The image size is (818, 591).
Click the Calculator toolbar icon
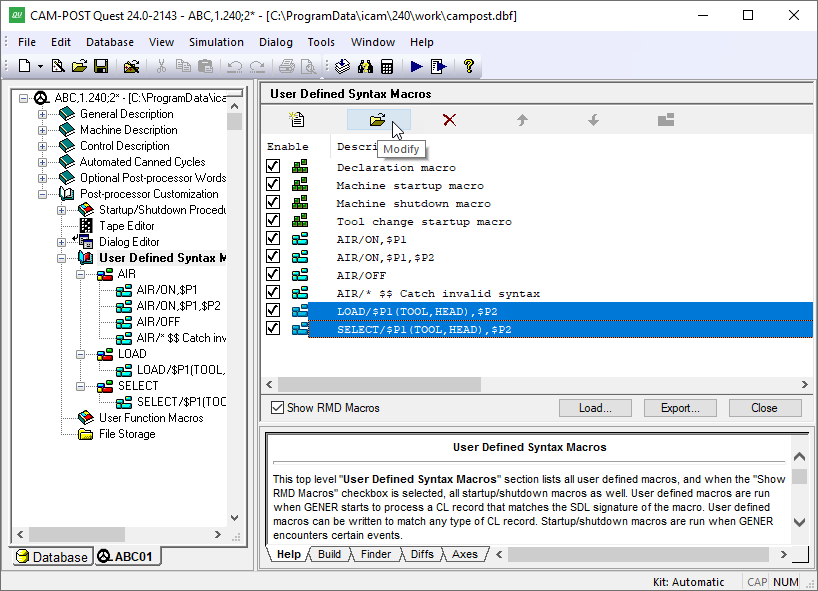point(387,66)
